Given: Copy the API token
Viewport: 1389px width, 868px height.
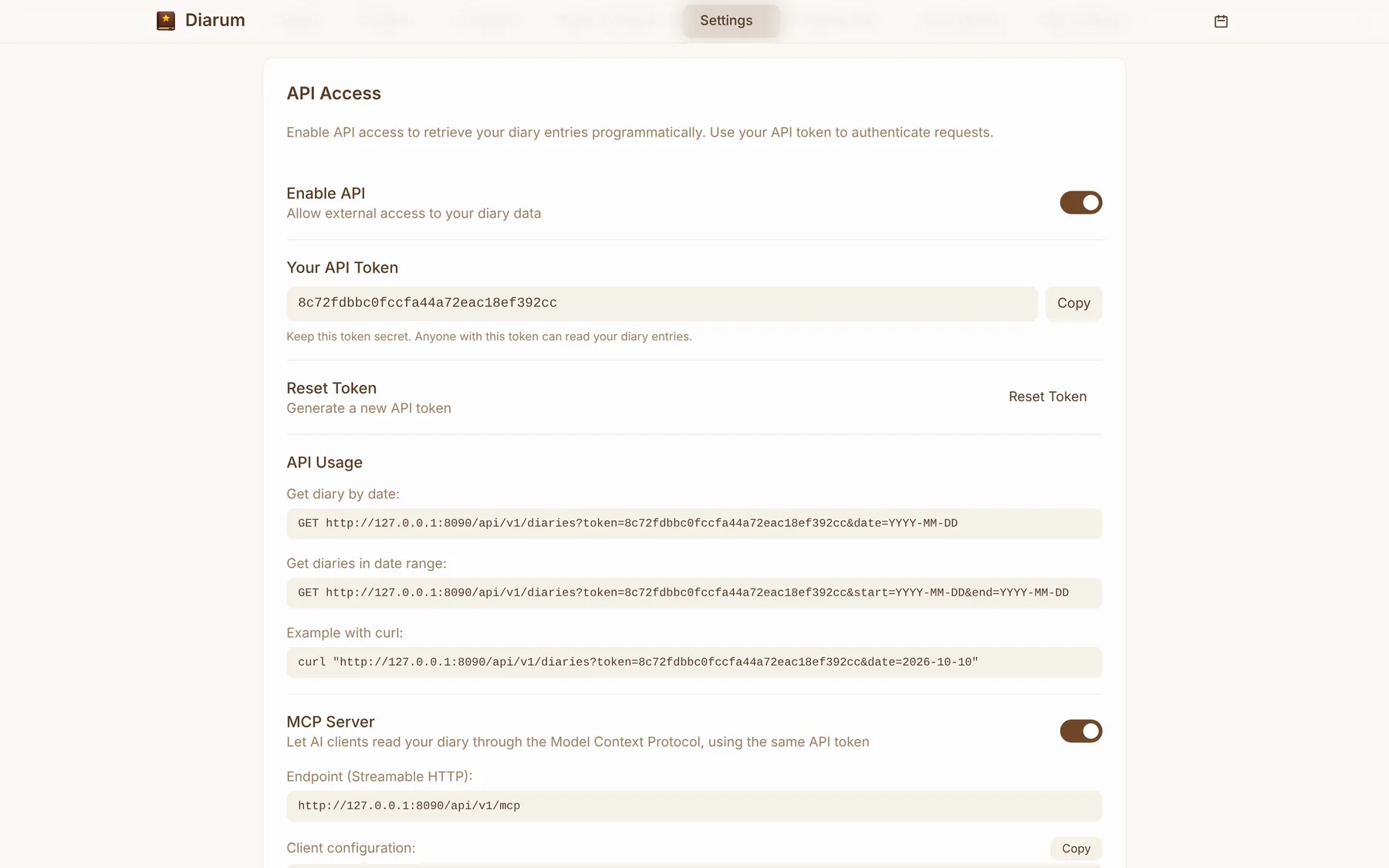Looking at the screenshot, I should [1073, 303].
